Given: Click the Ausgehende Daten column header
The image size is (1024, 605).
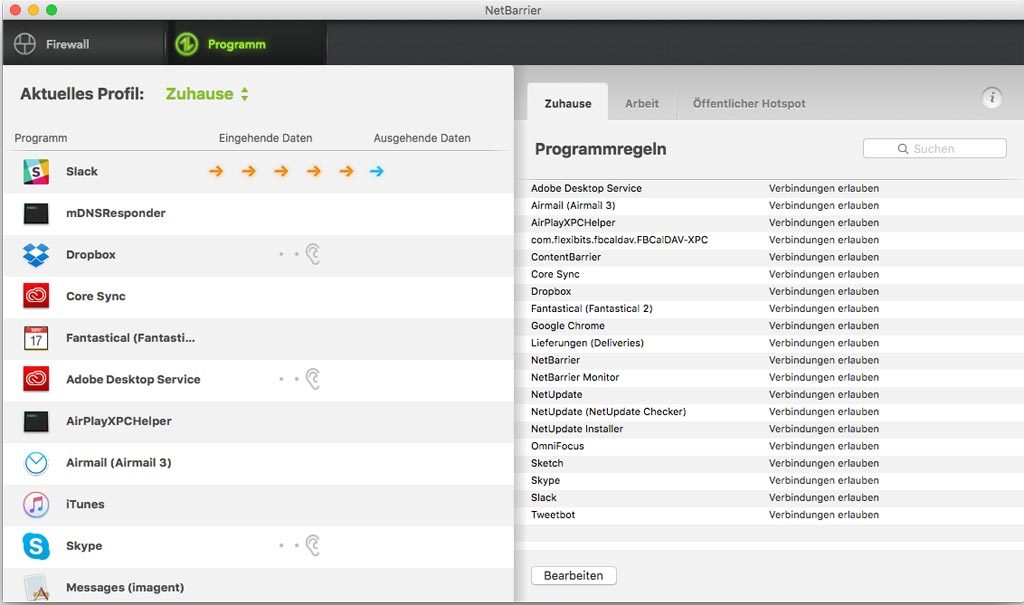Looking at the screenshot, I should (422, 138).
